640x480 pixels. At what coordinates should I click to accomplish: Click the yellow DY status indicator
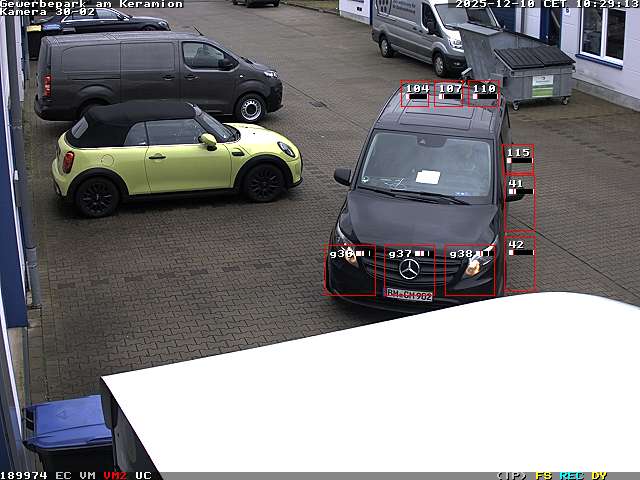click(599, 475)
